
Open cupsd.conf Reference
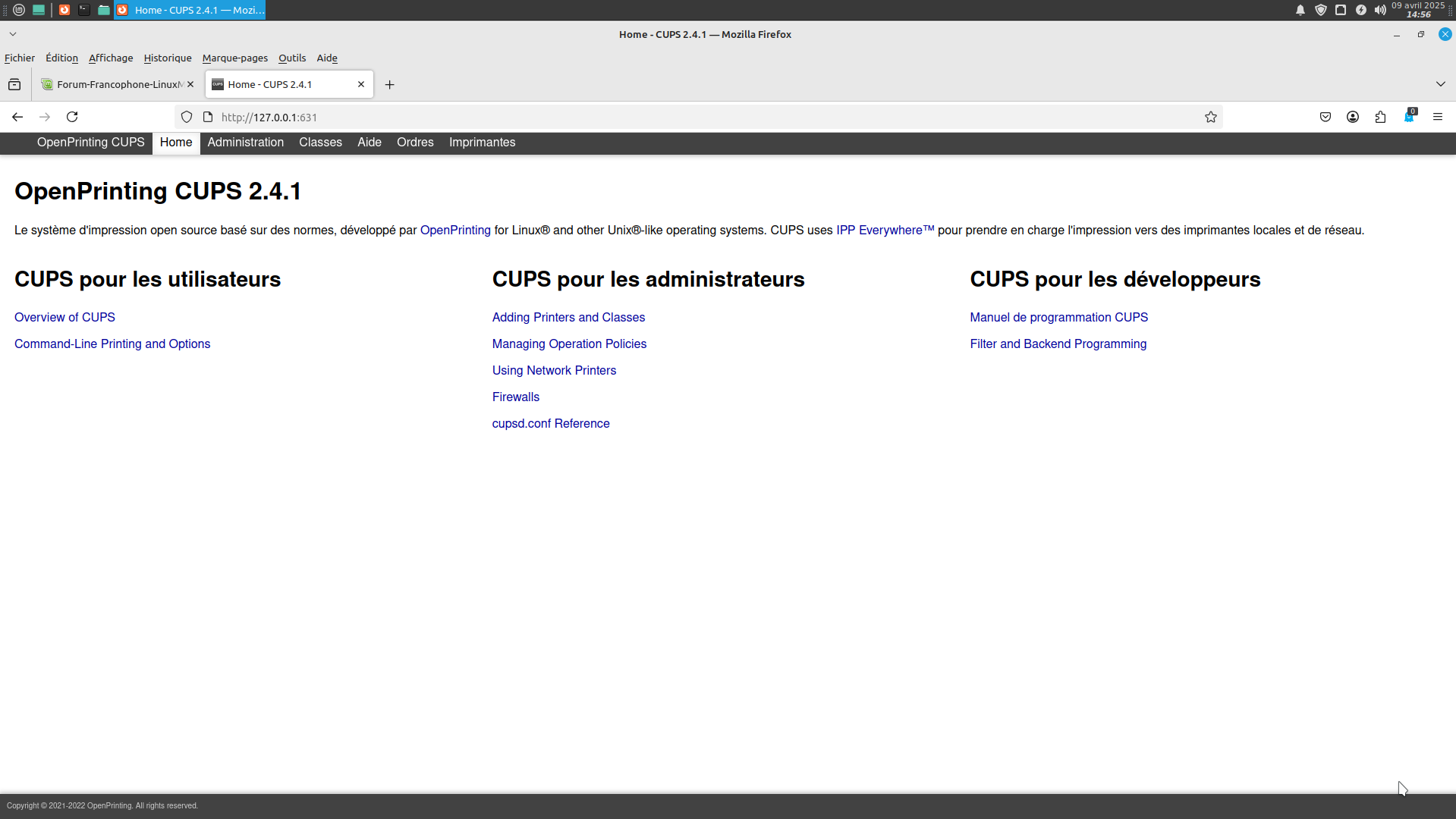tap(551, 424)
